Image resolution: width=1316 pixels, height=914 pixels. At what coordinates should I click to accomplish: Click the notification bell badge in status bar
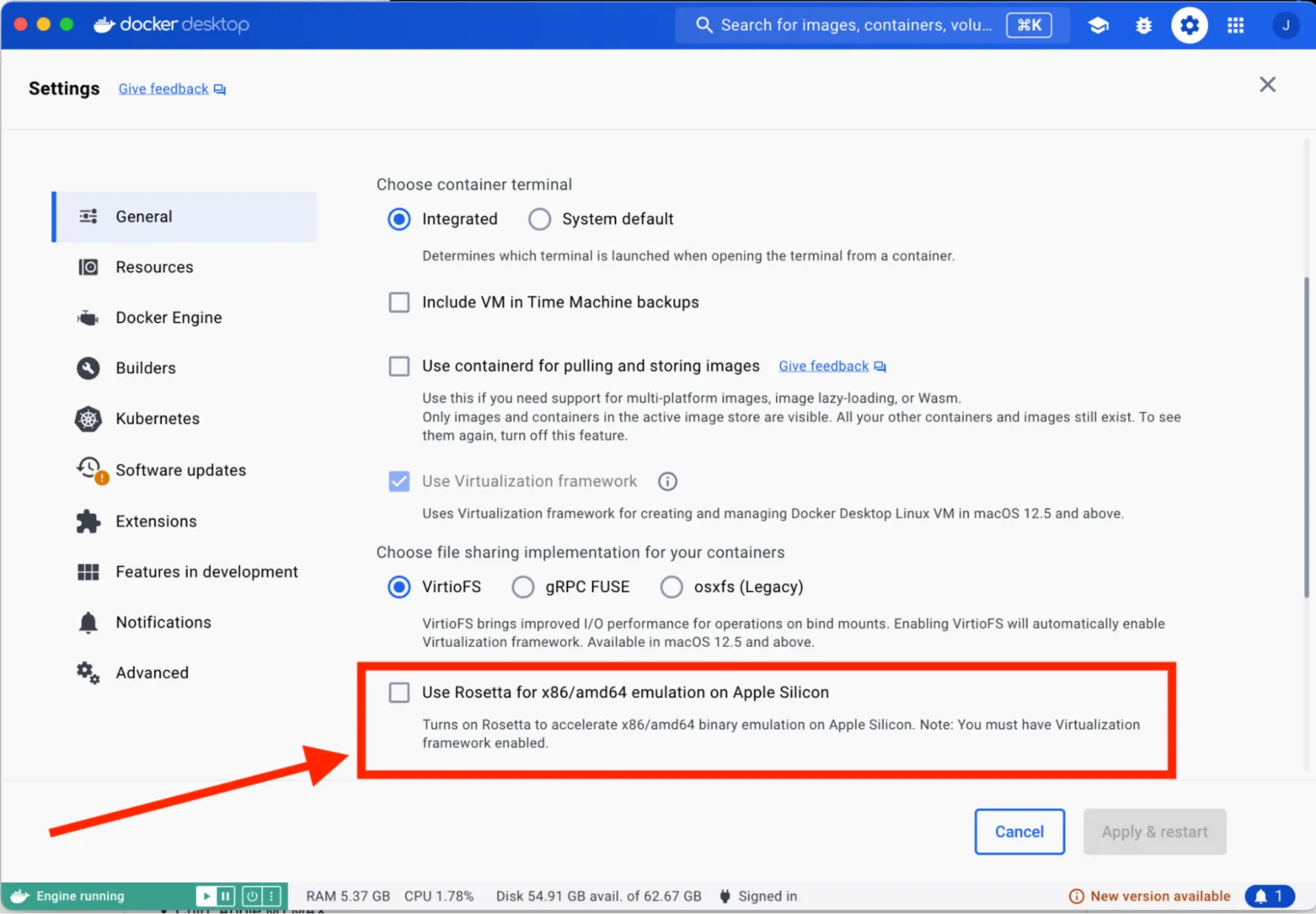point(1269,896)
